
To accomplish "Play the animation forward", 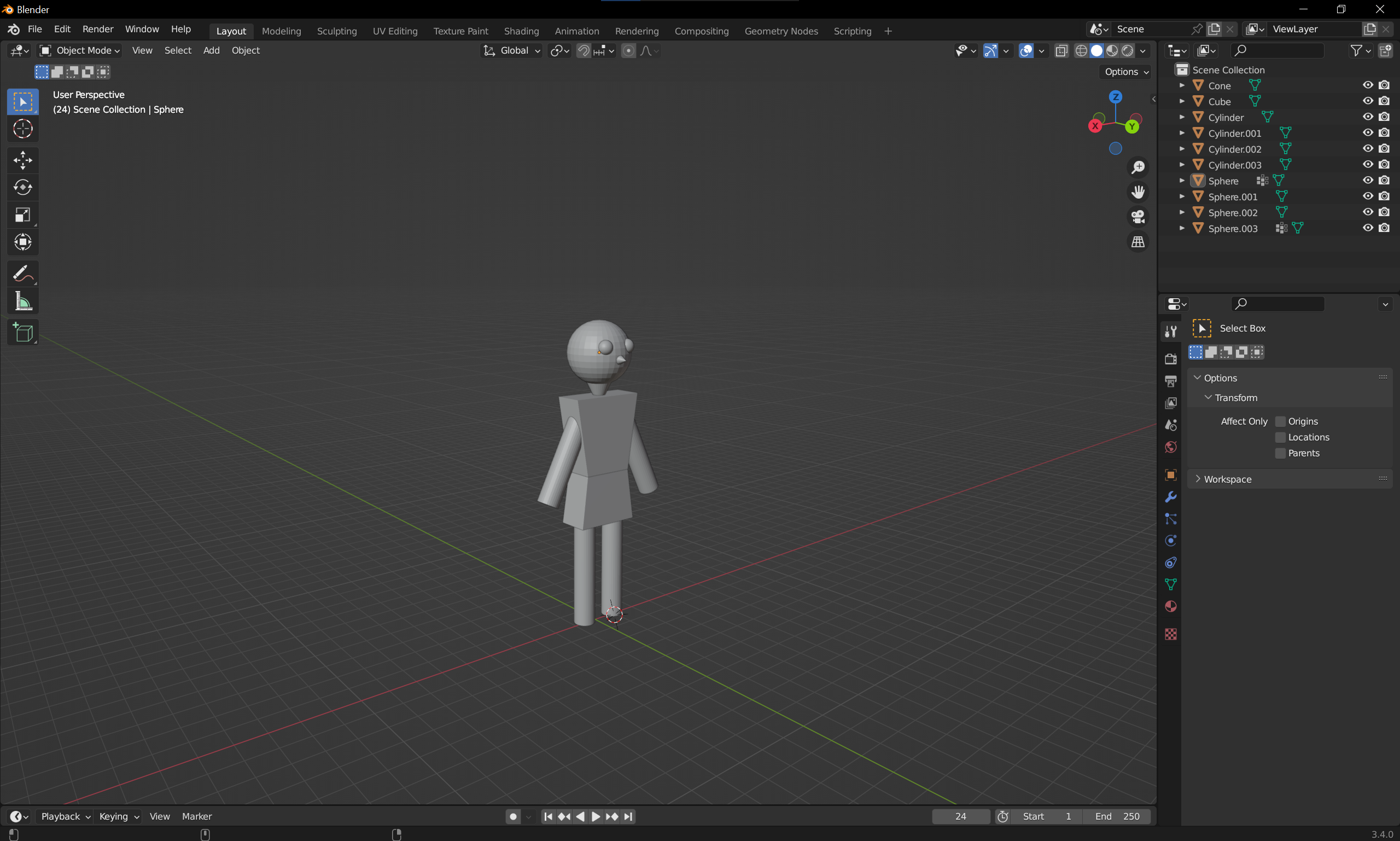I will [x=596, y=816].
